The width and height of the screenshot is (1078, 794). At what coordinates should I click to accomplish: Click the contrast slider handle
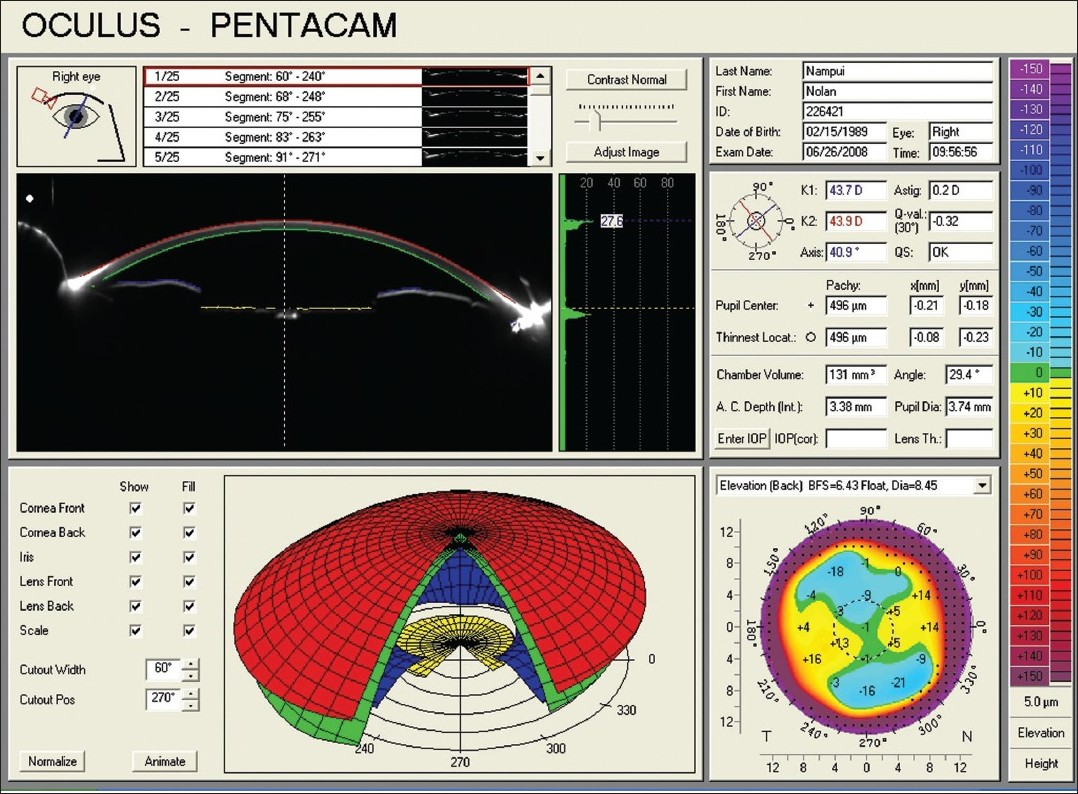(x=596, y=121)
